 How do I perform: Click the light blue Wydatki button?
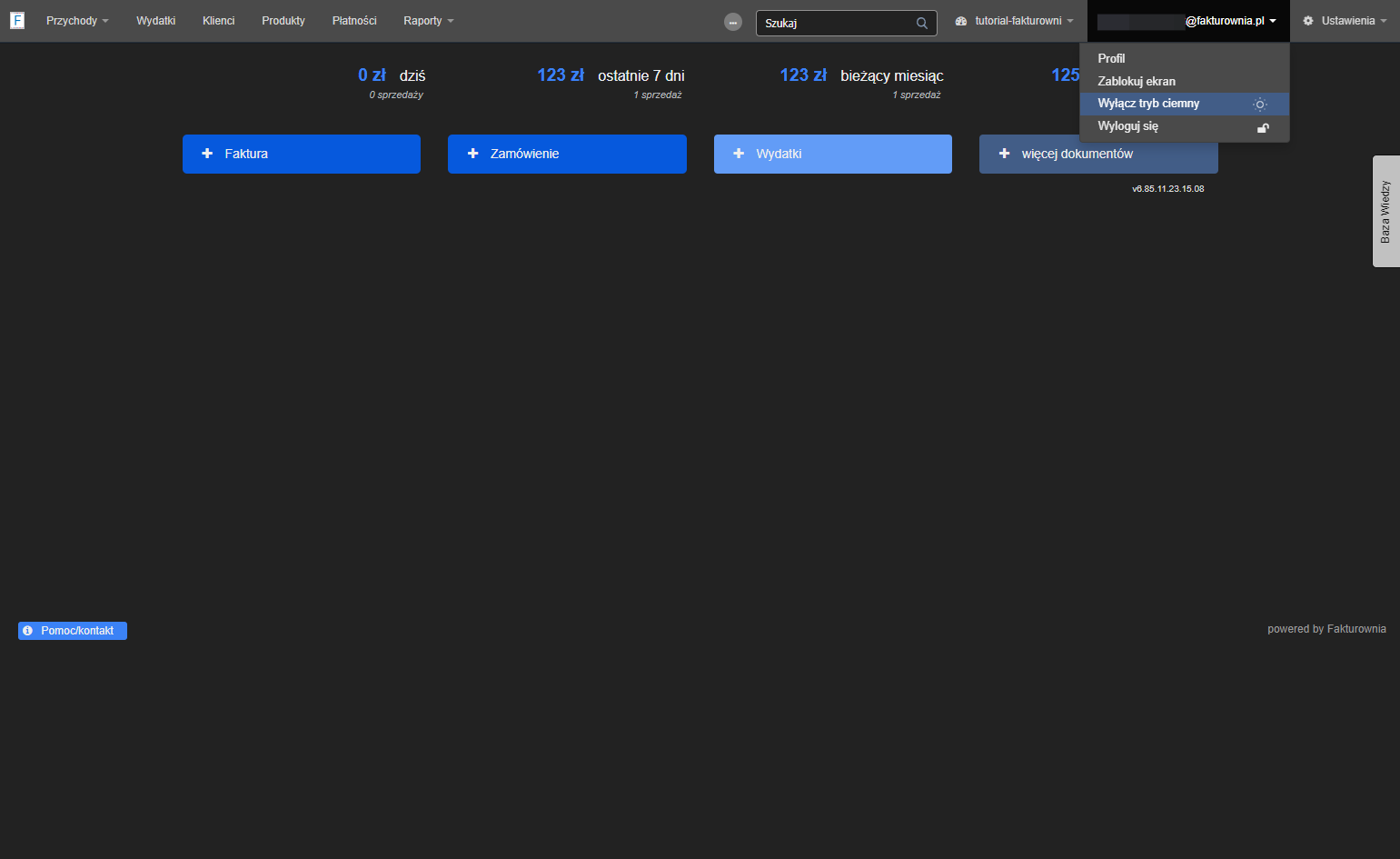(833, 154)
